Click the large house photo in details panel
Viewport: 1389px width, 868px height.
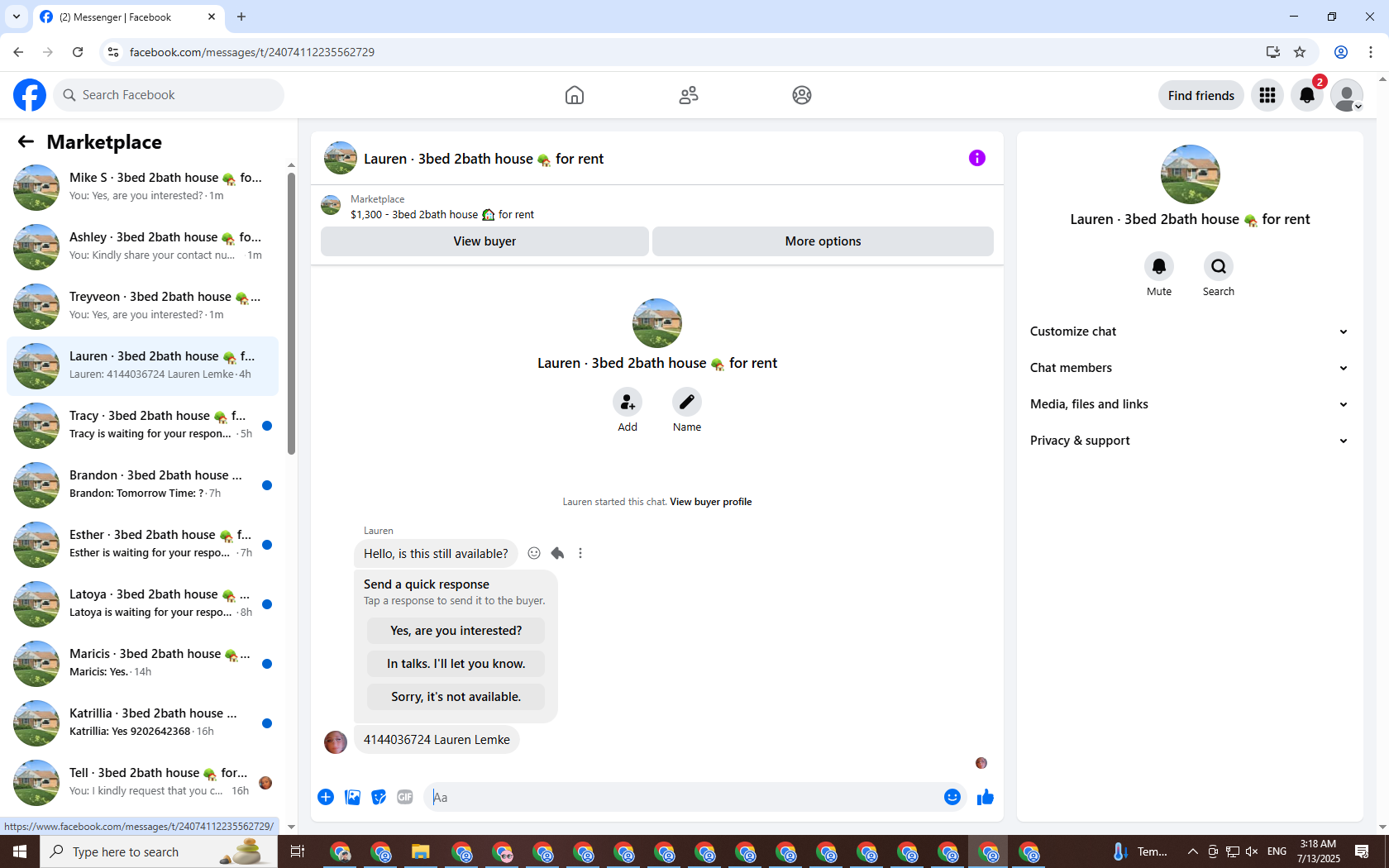pos(1190,174)
